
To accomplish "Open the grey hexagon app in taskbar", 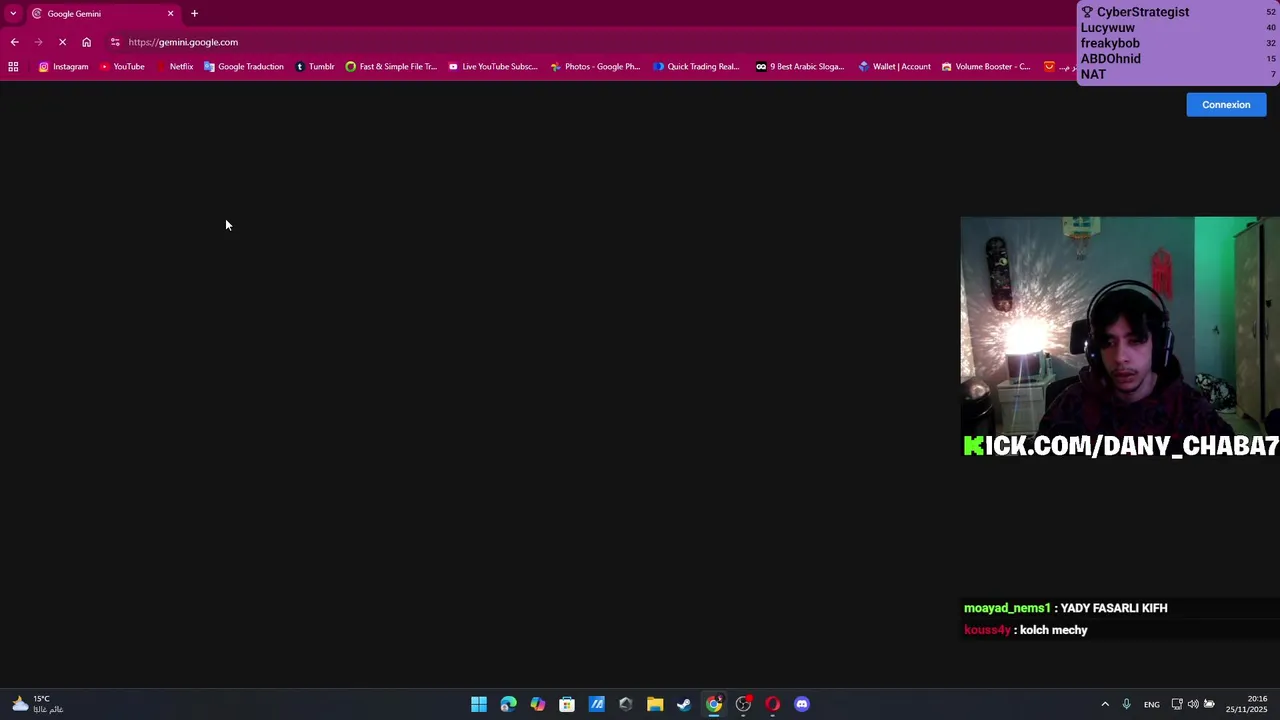I will point(626,704).
